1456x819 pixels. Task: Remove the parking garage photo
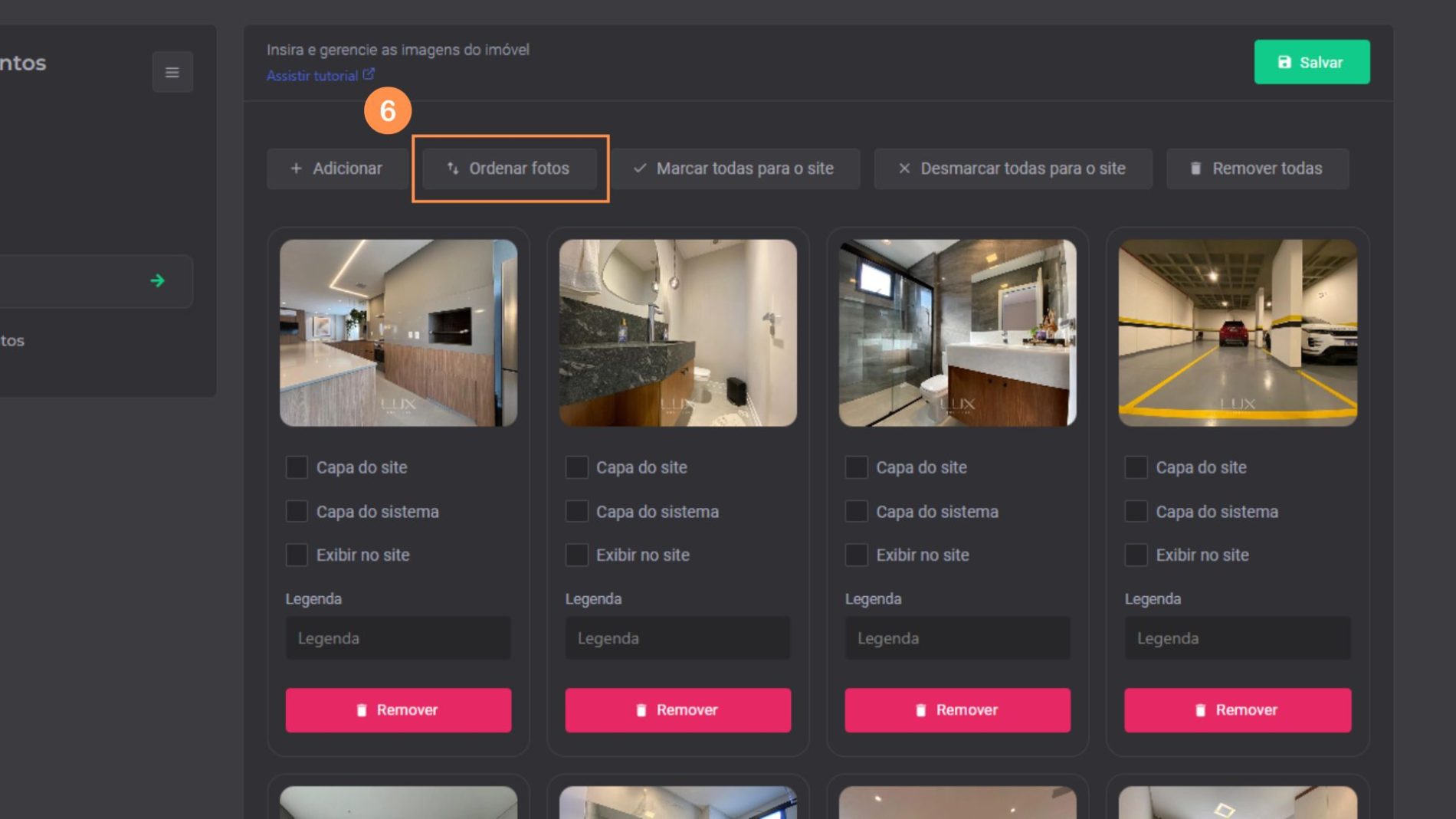pyautogui.click(x=1237, y=710)
